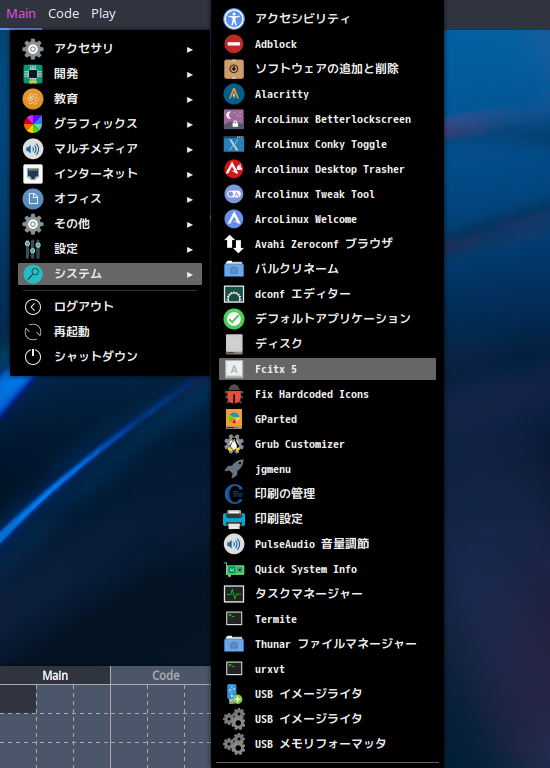
Task: Open the Alacritty terminal icon
Action: pyautogui.click(x=234, y=94)
